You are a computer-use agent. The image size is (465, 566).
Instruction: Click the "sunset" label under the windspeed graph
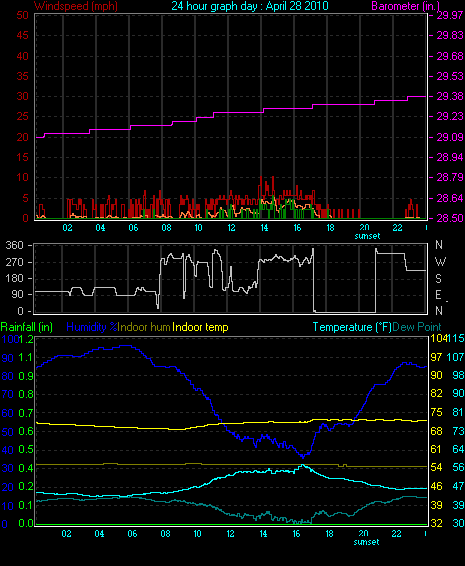coord(367,236)
